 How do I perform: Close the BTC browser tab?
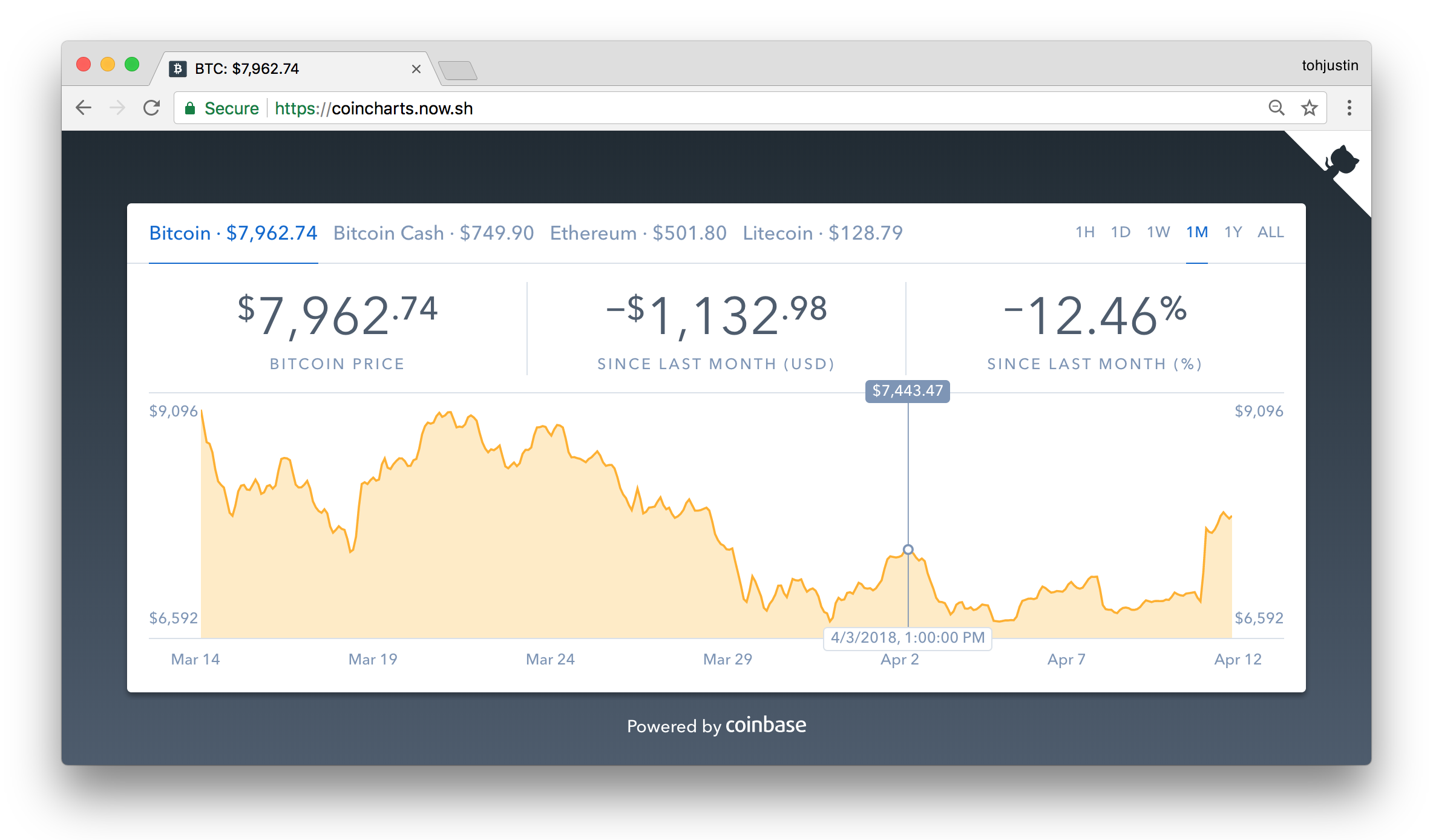[416, 69]
